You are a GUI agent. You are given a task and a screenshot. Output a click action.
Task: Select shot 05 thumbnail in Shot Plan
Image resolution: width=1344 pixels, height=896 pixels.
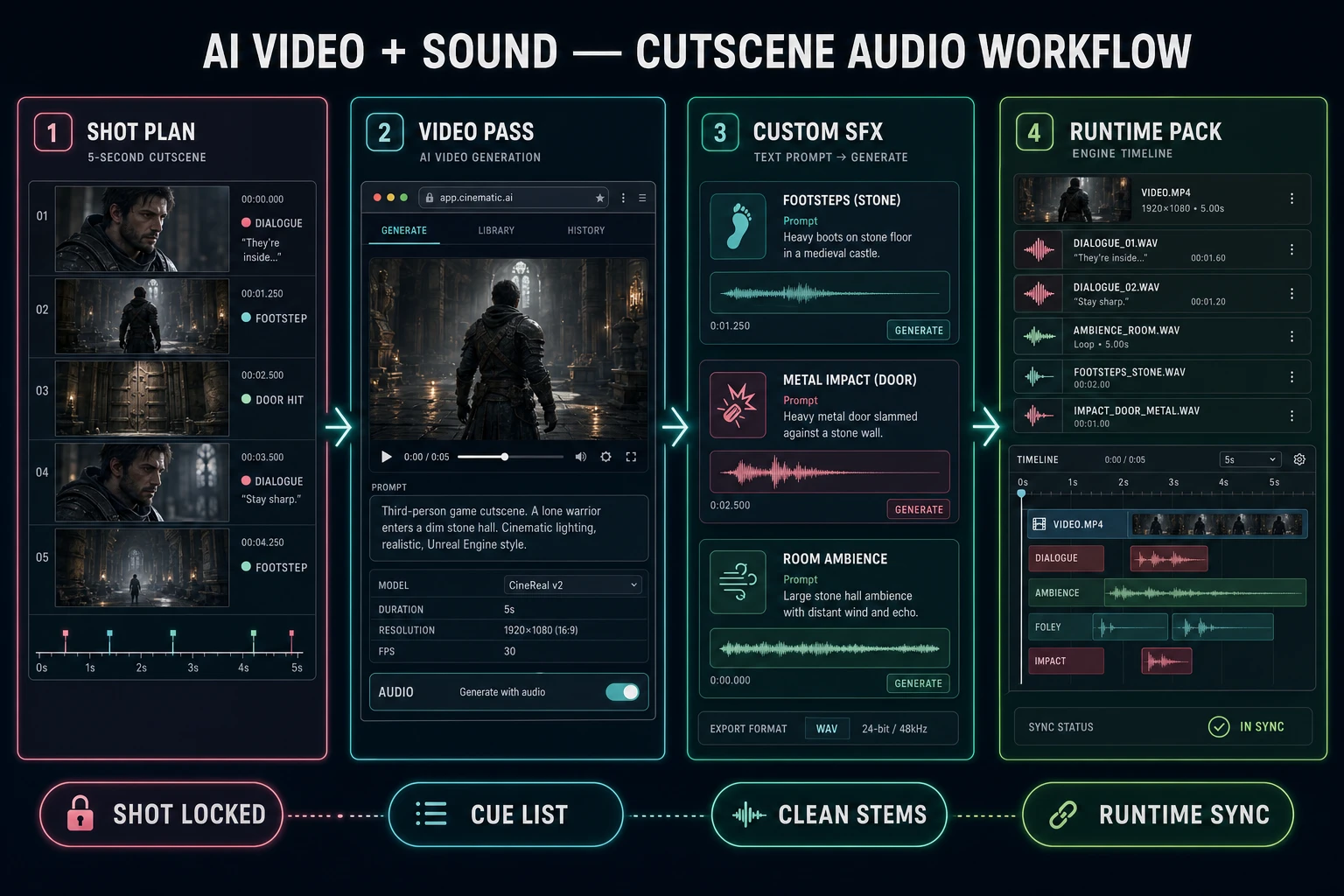point(142,567)
